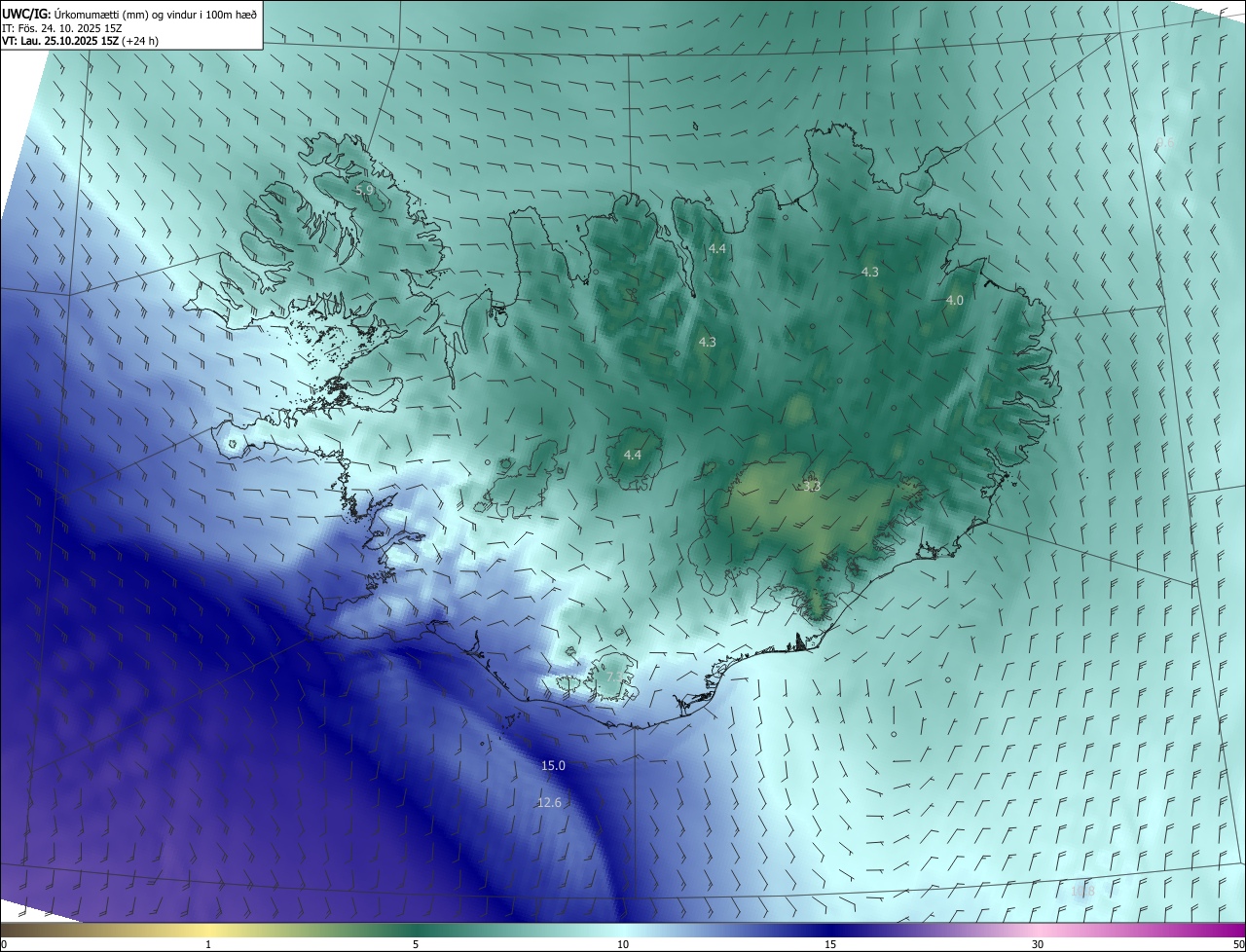The height and width of the screenshot is (952, 1246).
Task: Click the faint 9.6 value over northeast sea
Action: point(1165,143)
